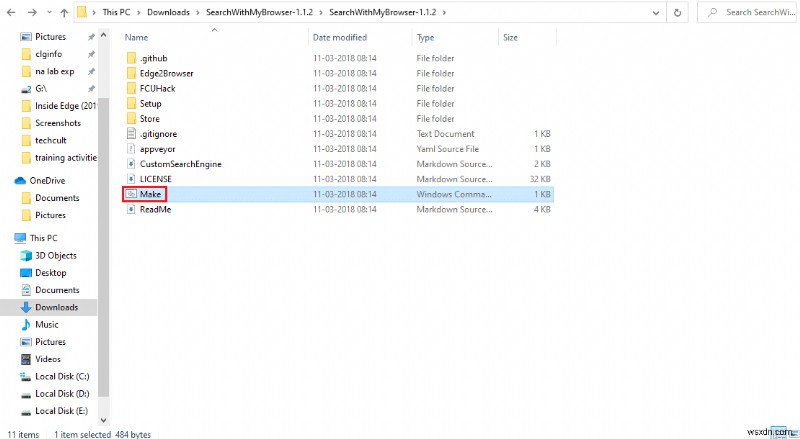Select This PC in navigation pane

pos(43,238)
